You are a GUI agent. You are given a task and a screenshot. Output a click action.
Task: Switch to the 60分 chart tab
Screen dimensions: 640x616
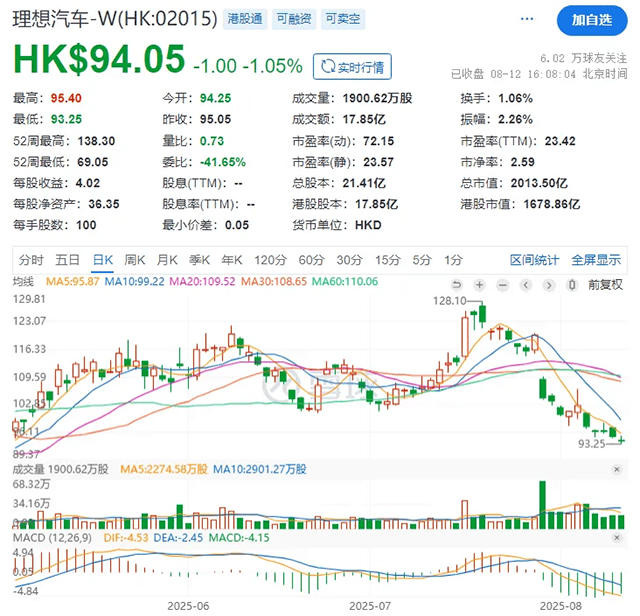pos(311,260)
